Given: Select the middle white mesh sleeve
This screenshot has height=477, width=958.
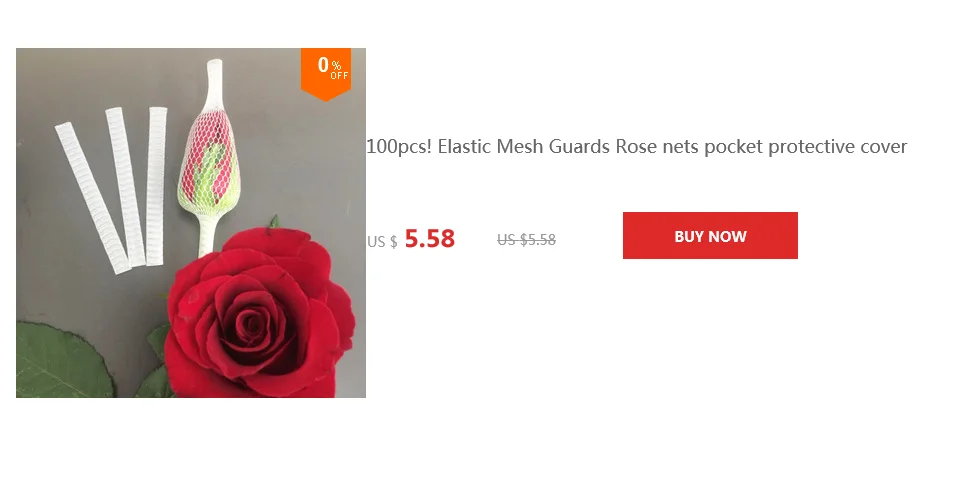Looking at the screenshot, I should point(125,187).
